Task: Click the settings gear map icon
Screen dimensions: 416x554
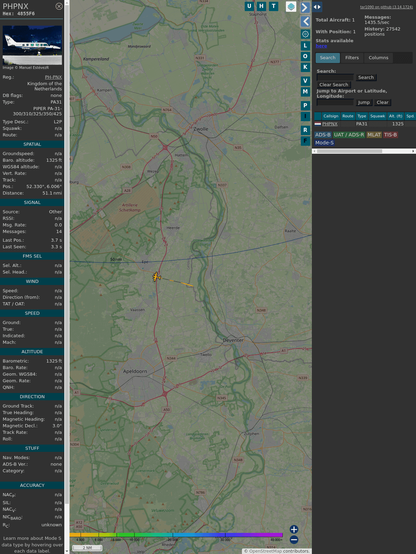Action: (305, 34)
